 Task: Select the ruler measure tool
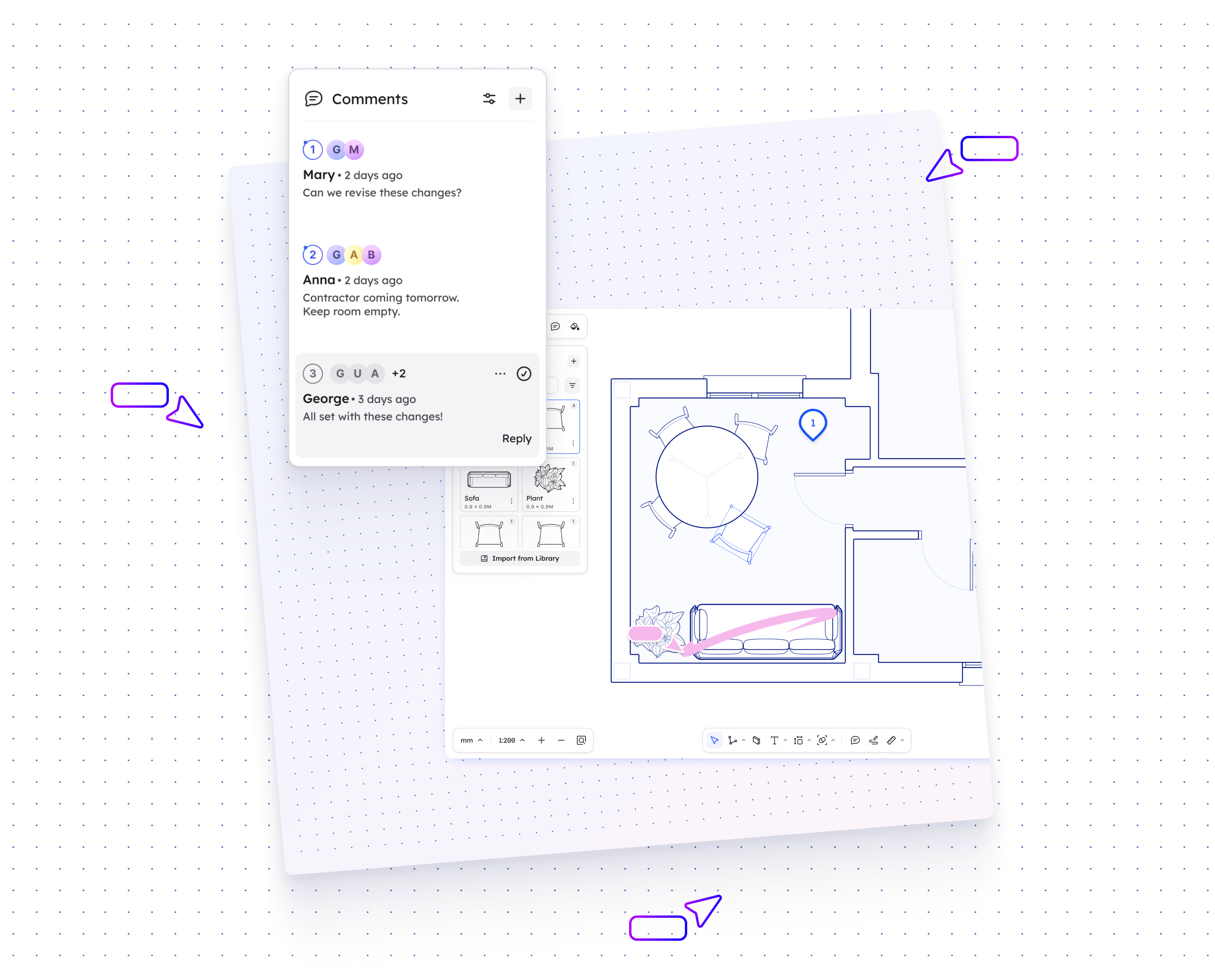pyautogui.click(x=891, y=740)
